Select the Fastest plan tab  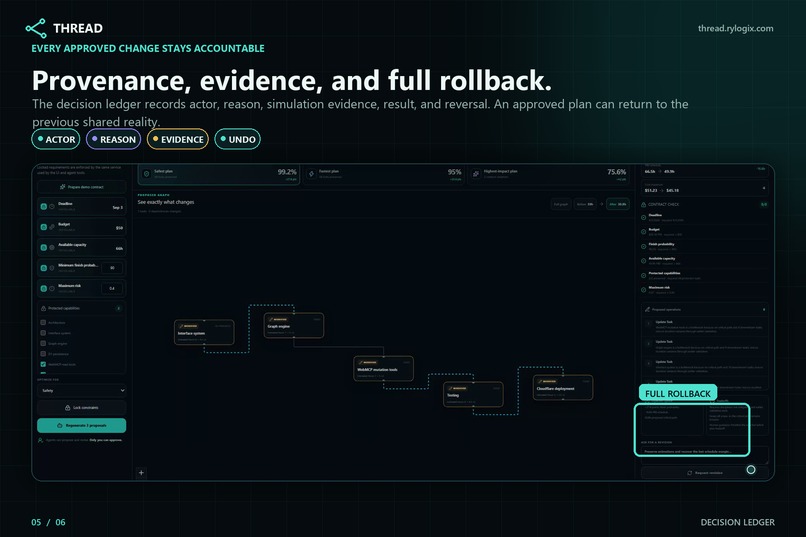point(383,174)
